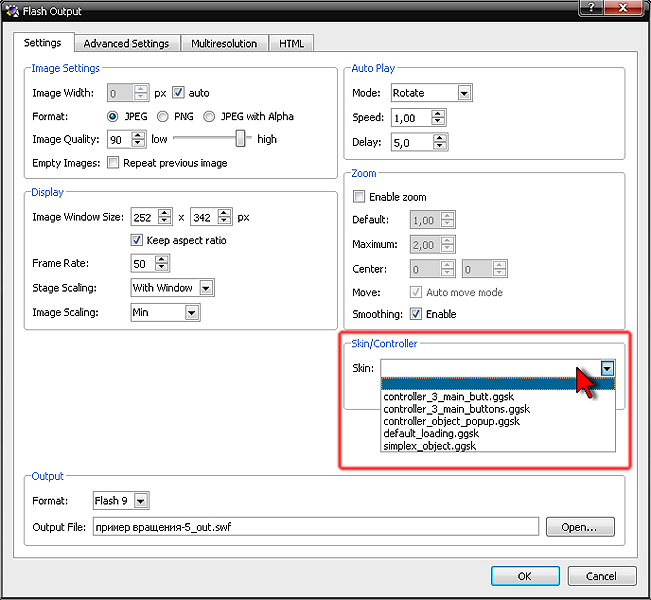Click the Skin dropdown arrow
This screenshot has height=600, width=651.
(x=607, y=368)
